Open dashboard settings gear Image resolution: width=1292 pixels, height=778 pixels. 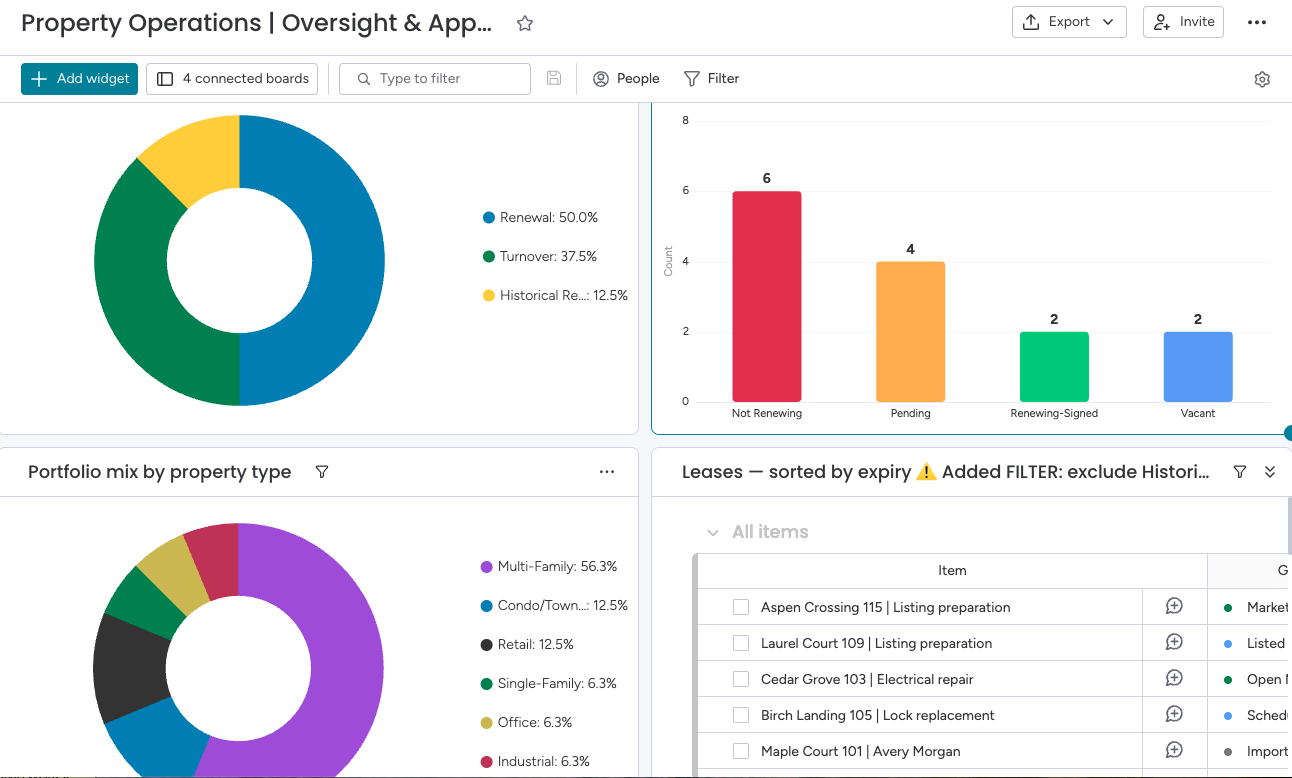tap(1262, 79)
